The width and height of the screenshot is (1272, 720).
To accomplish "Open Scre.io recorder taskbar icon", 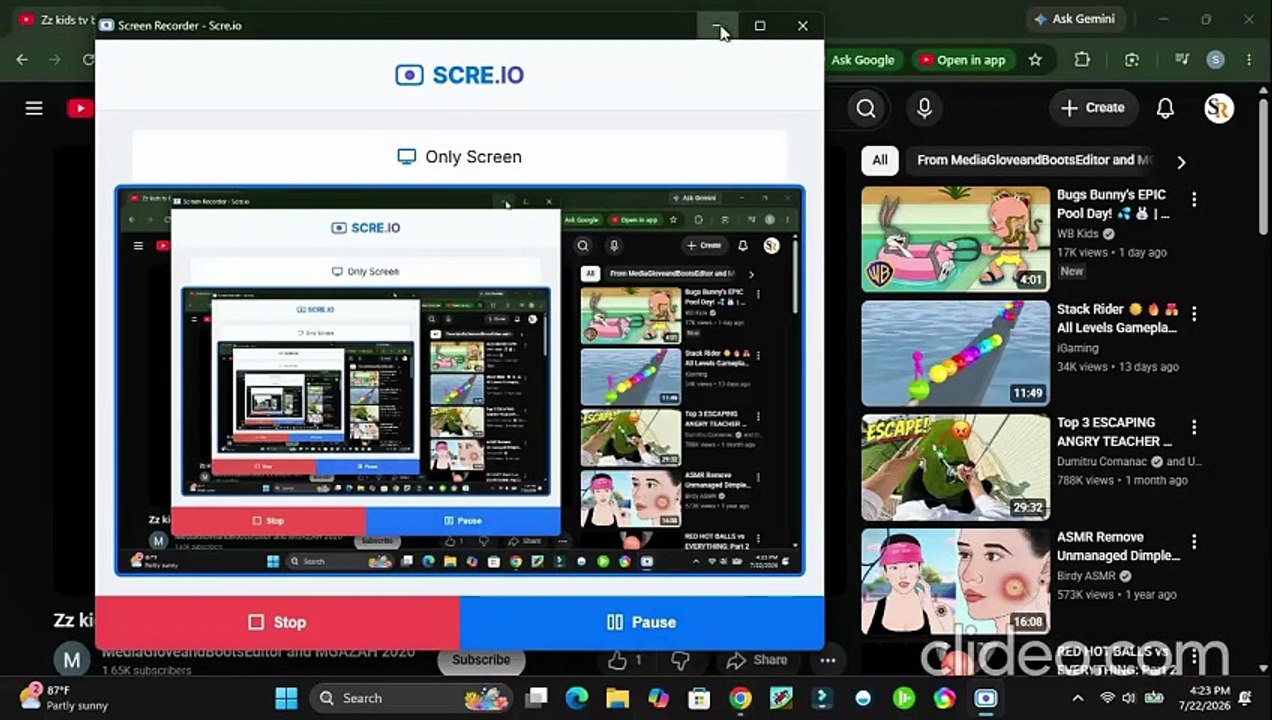I will pyautogui.click(x=985, y=698).
